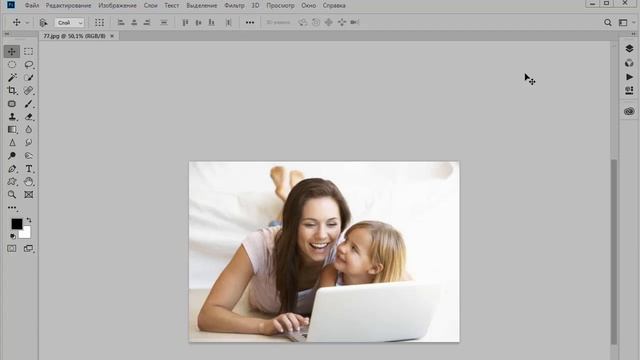Select the Crop tool
The height and width of the screenshot is (360, 640).
click(12, 90)
